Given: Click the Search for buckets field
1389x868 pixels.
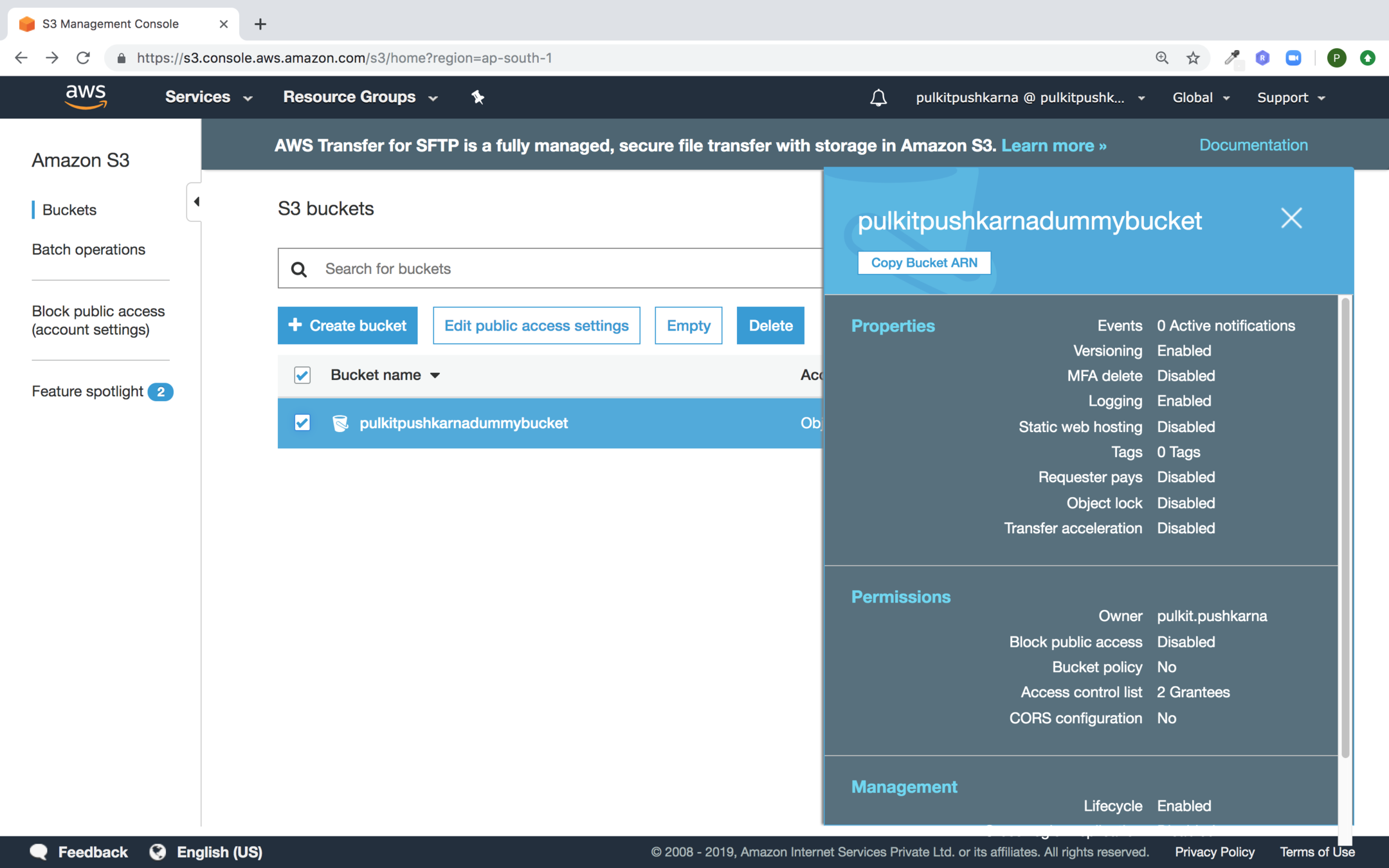Looking at the screenshot, I should click(x=550, y=269).
